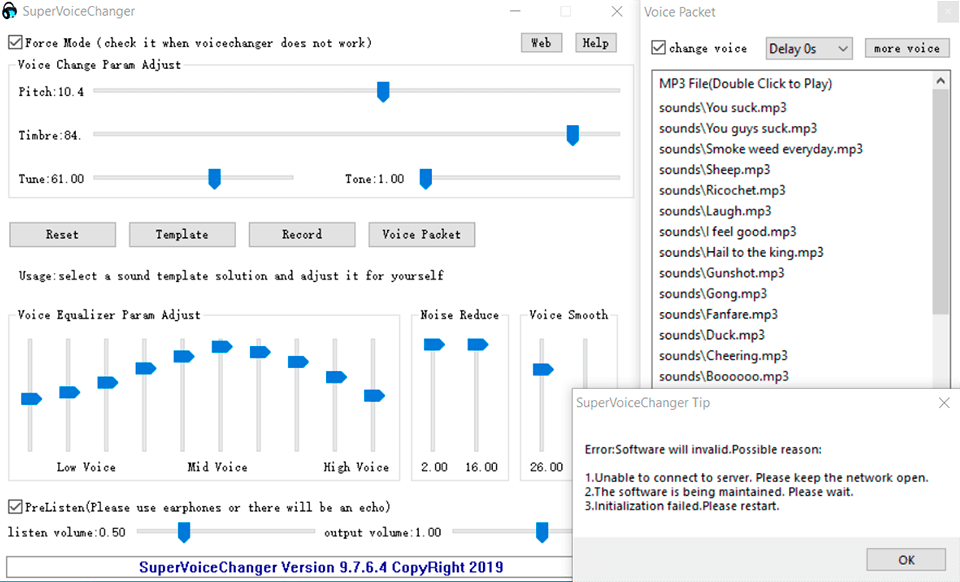Disable the change voice checkbox

pos(657,47)
